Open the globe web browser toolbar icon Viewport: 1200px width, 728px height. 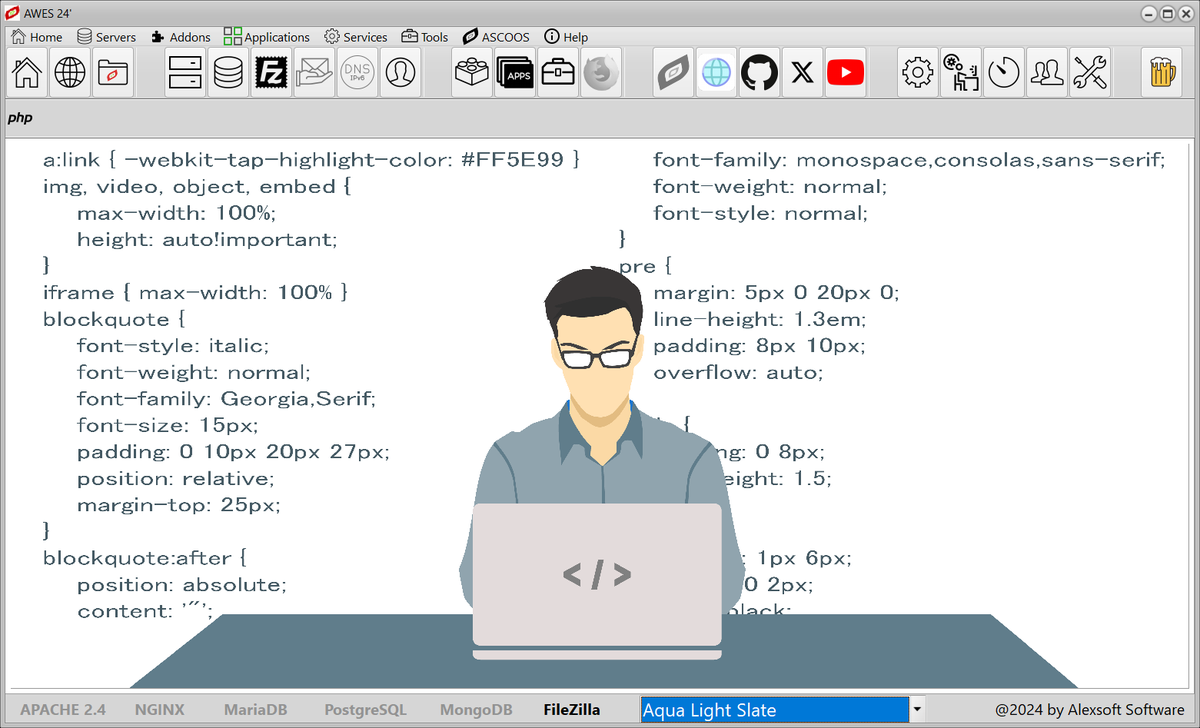pyautogui.click(x=70, y=73)
